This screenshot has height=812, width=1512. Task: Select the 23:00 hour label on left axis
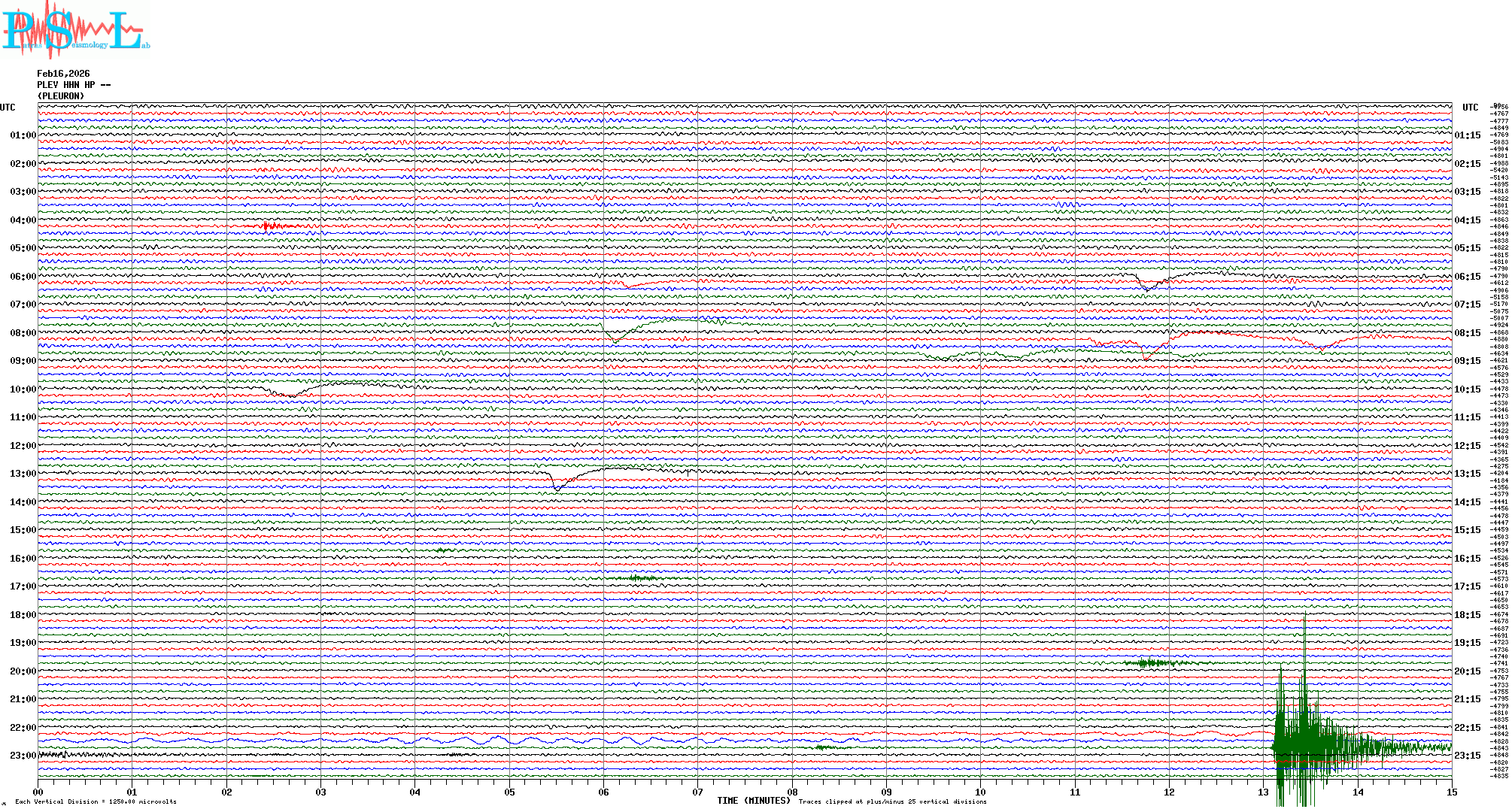point(23,756)
